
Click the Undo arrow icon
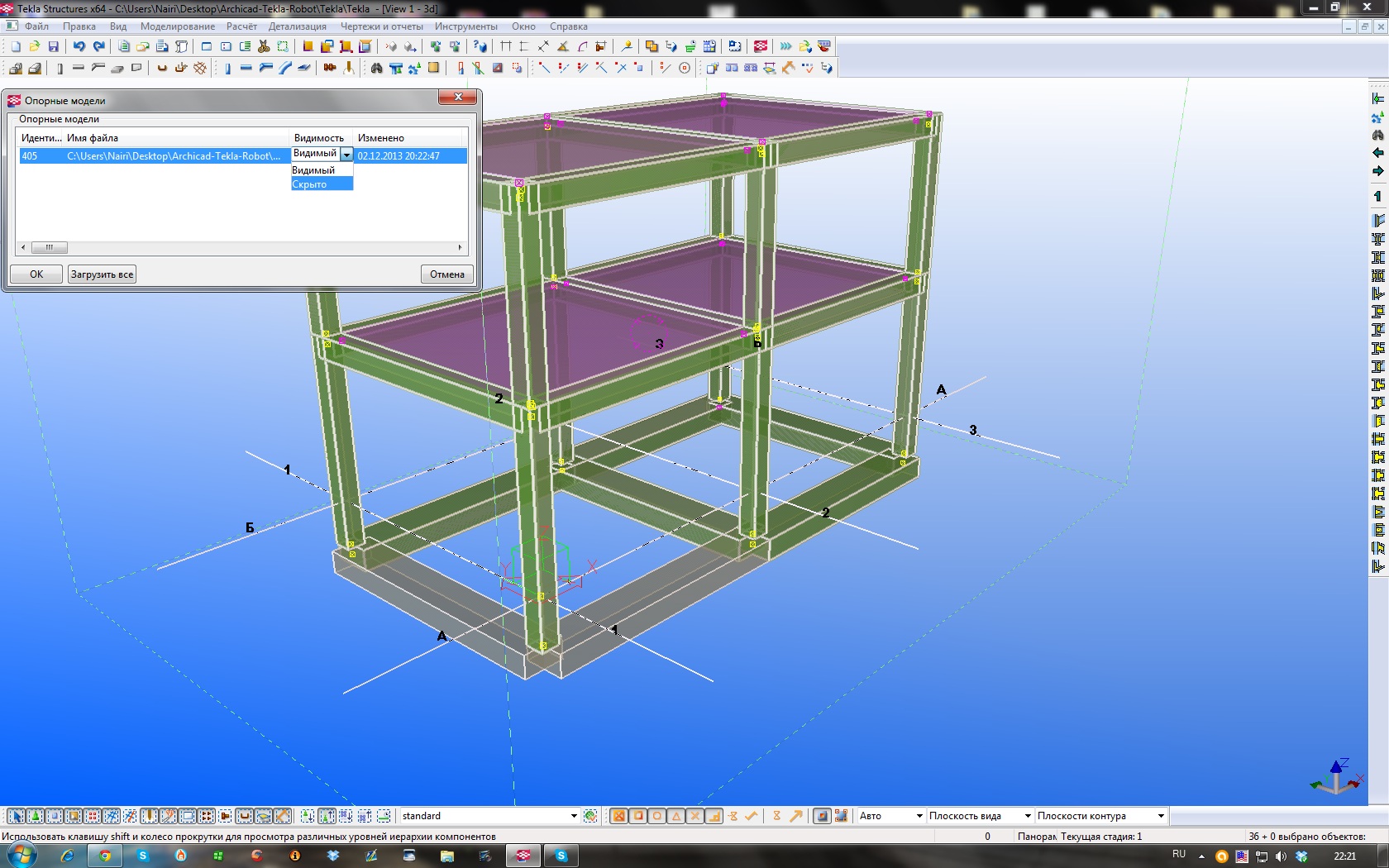pos(79,46)
